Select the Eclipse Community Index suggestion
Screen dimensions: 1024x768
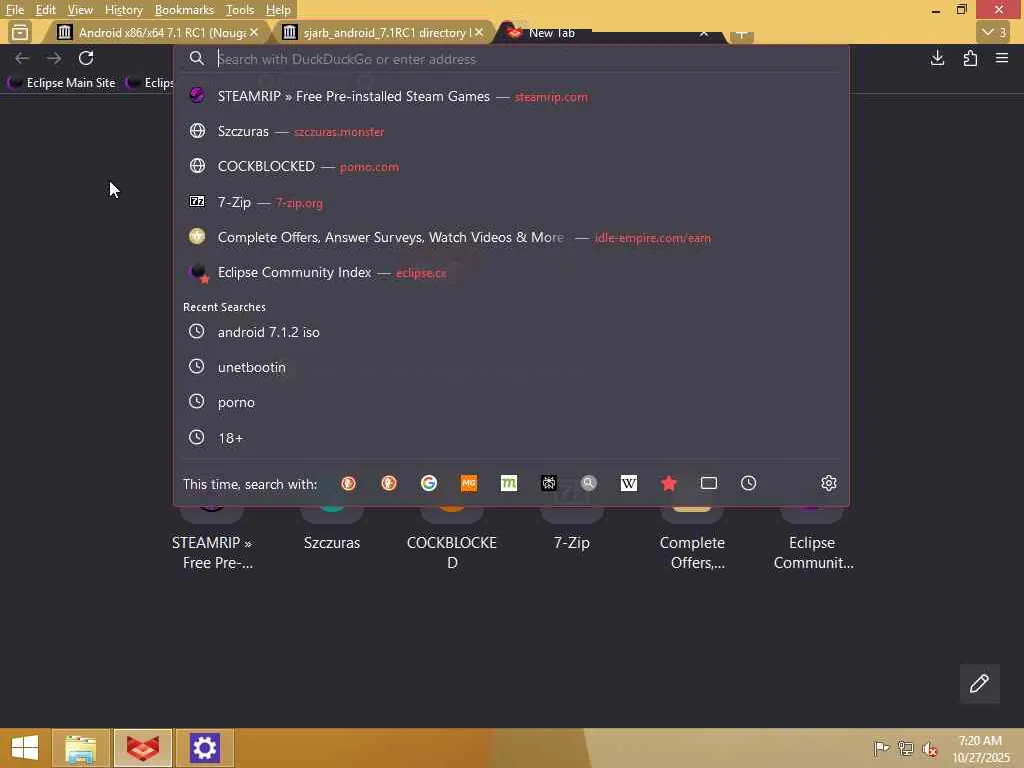511,272
